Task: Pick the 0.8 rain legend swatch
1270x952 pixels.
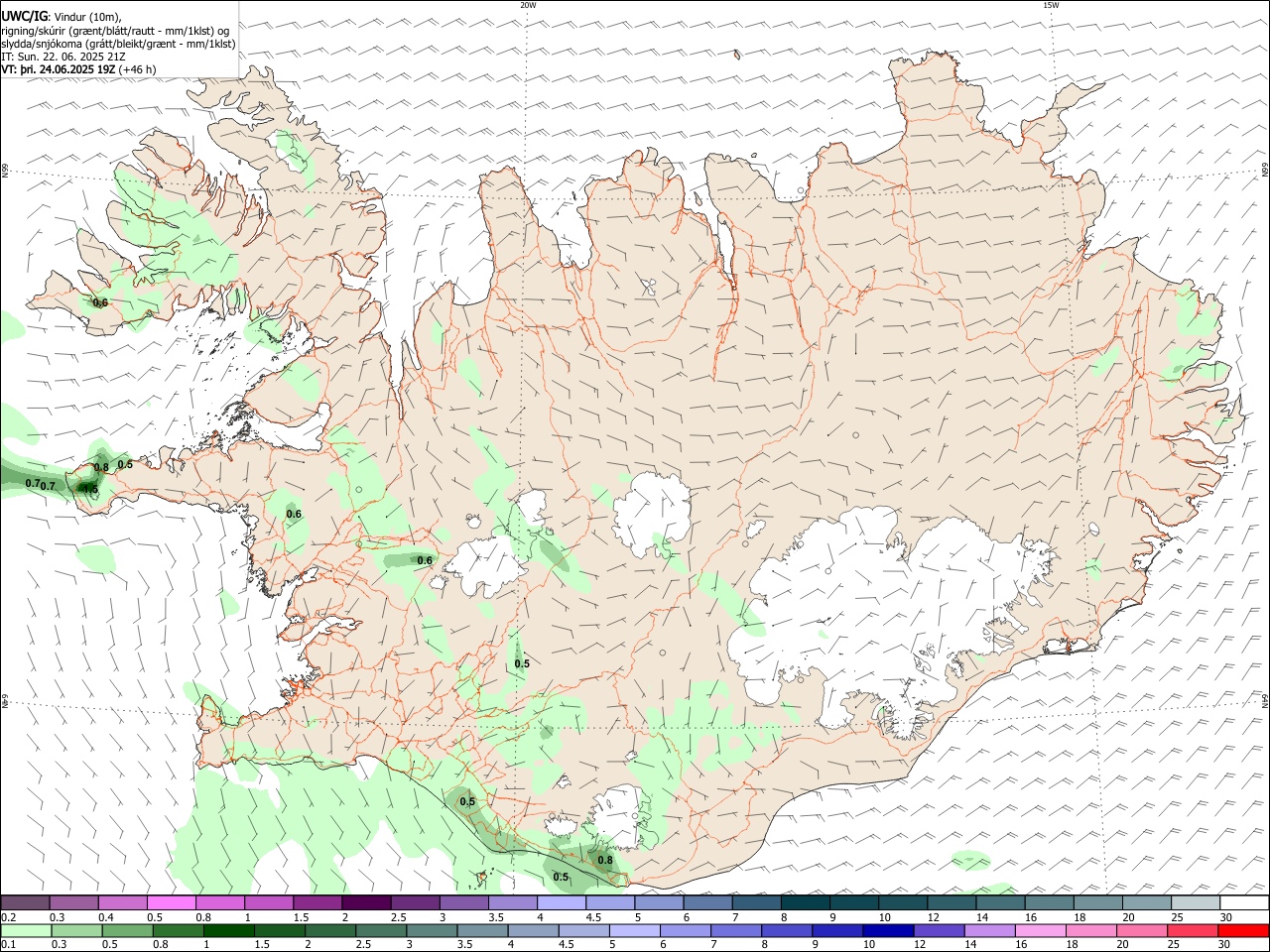Action: (x=179, y=930)
